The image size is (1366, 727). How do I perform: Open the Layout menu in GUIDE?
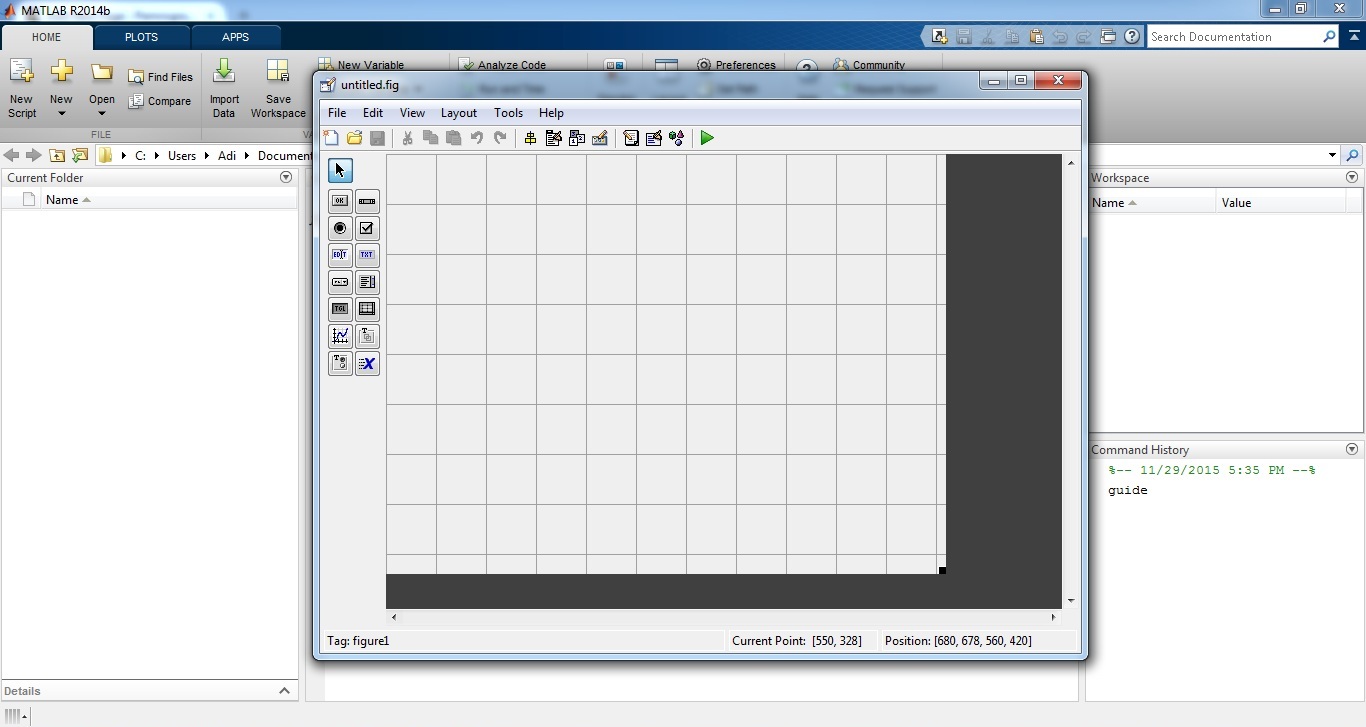tap(458, 113)
